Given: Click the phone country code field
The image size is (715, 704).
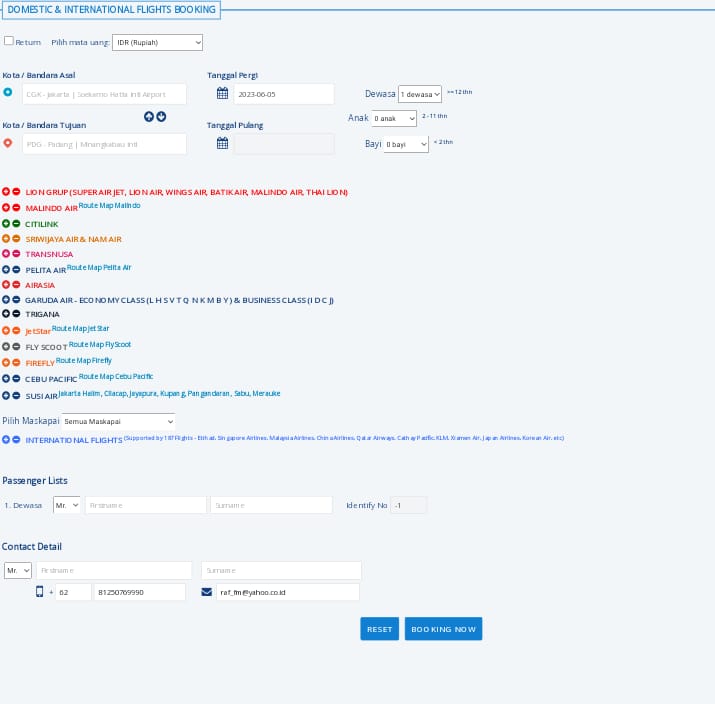Looking at the screenshot, I should [73, 592].
